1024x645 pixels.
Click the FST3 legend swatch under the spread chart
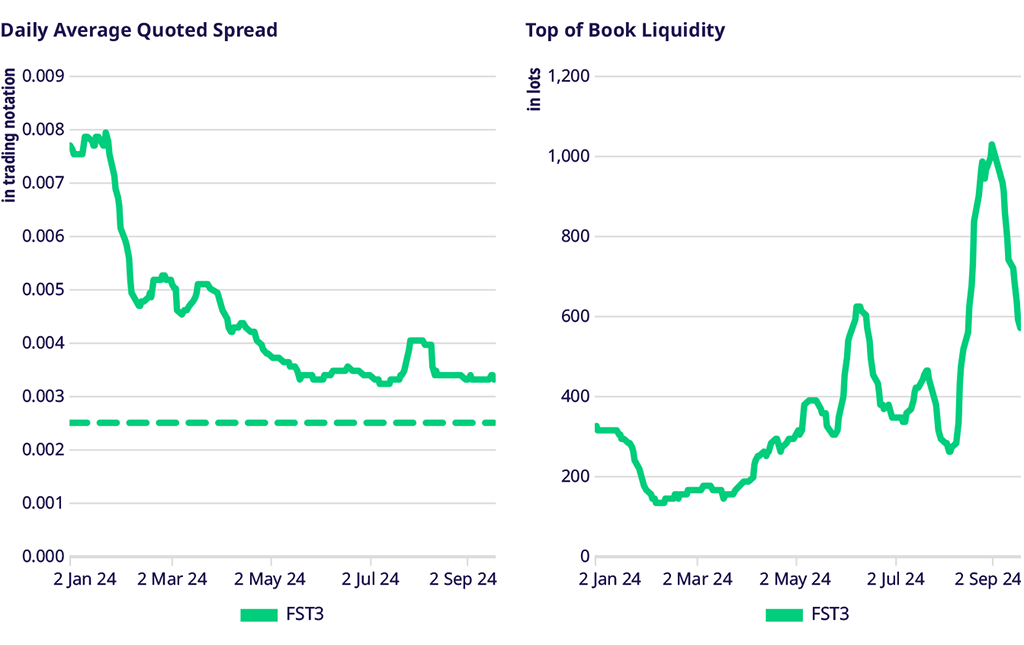coord(258,614)
